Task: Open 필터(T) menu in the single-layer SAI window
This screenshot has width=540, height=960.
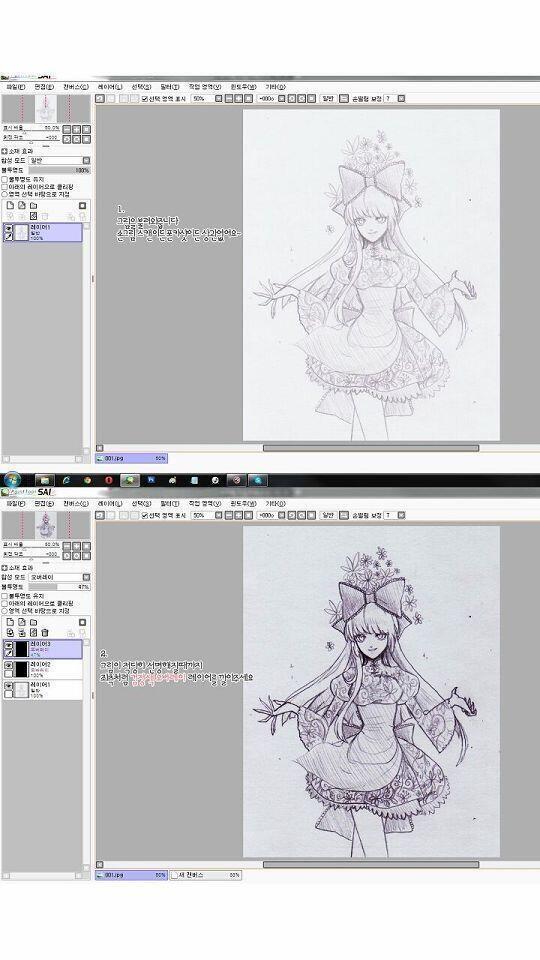Action: [x=170, y=87]
